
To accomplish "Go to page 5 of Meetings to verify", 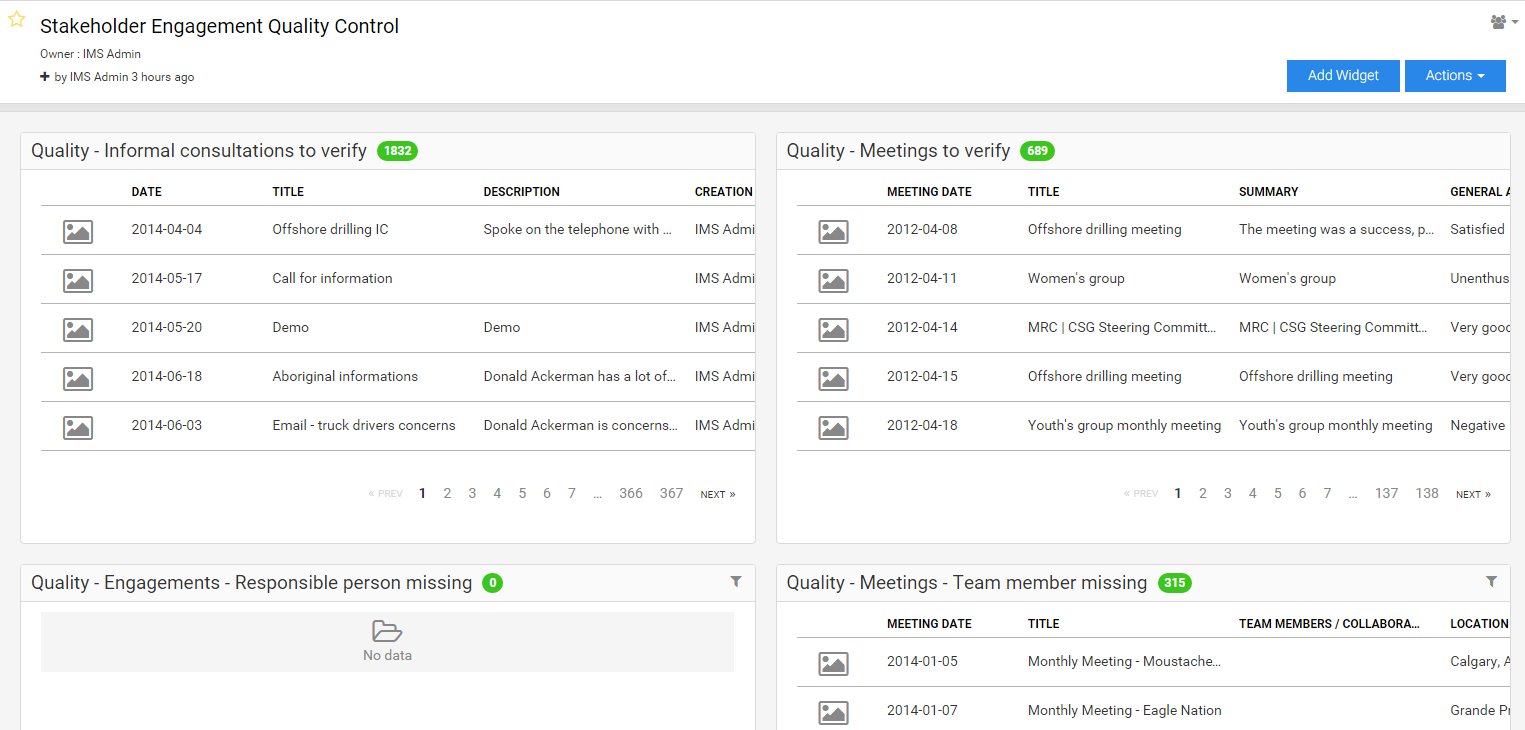I will click(x=1278, y=494).
